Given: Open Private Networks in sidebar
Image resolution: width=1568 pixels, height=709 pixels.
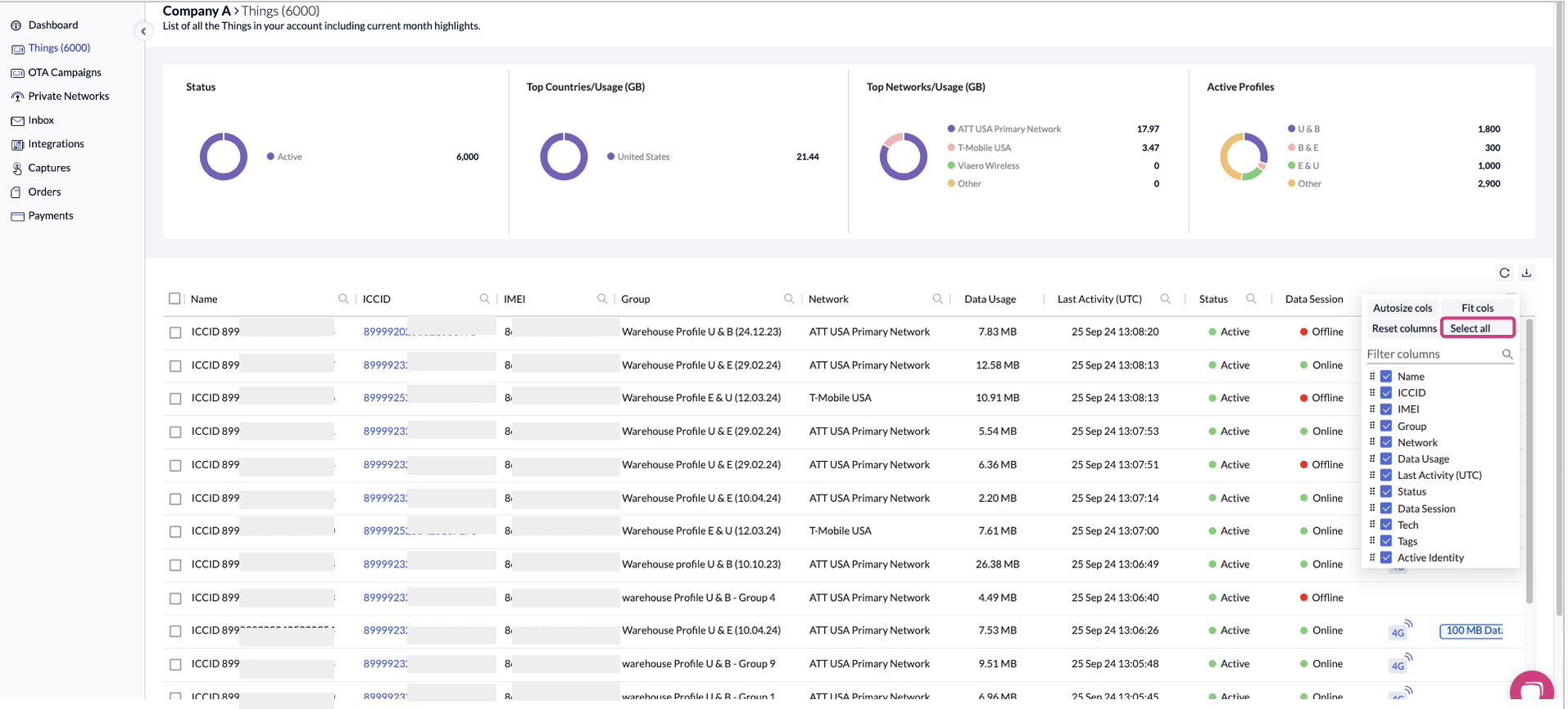Looking at the screenshot, I should click(68, 96).
